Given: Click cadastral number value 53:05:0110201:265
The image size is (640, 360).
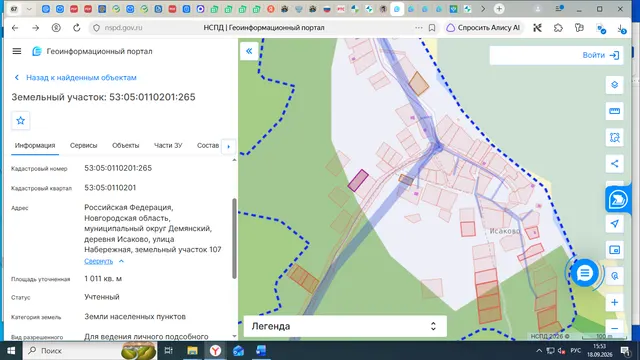Looking at the screenshot, I should coord(118,168).
